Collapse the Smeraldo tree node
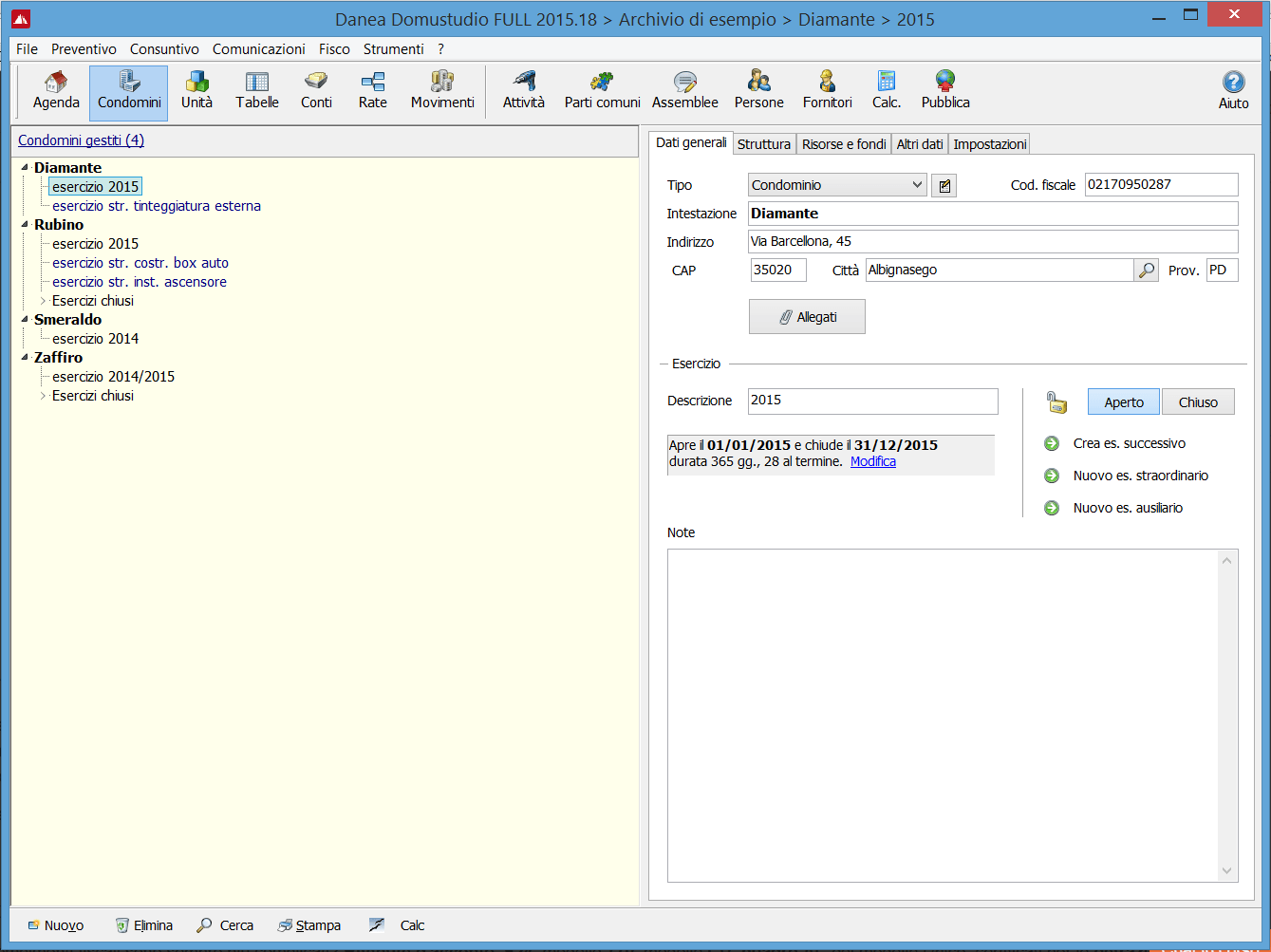Viewport: 1271px width, 952px height. pos(25,319)
